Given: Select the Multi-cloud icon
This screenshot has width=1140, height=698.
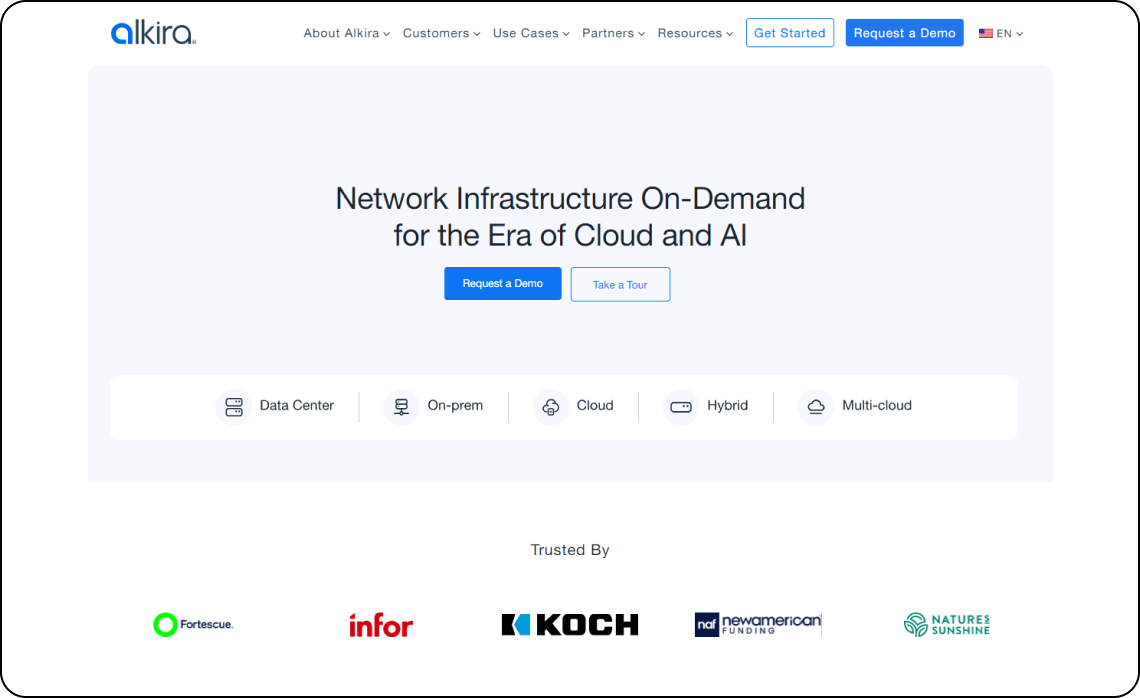Looking at the screenshot, I should pyautogui.click(x=816, y=407).
